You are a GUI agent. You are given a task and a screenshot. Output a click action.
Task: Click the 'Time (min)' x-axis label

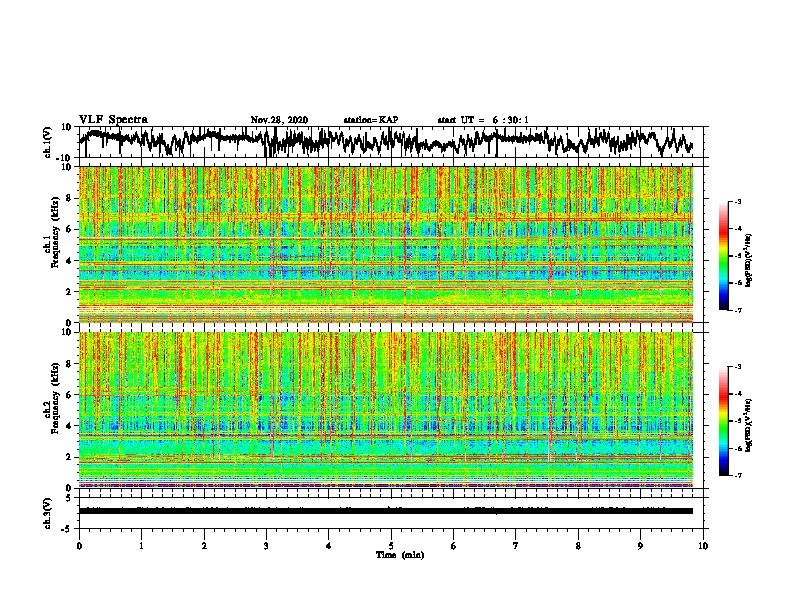coord(400,555)
